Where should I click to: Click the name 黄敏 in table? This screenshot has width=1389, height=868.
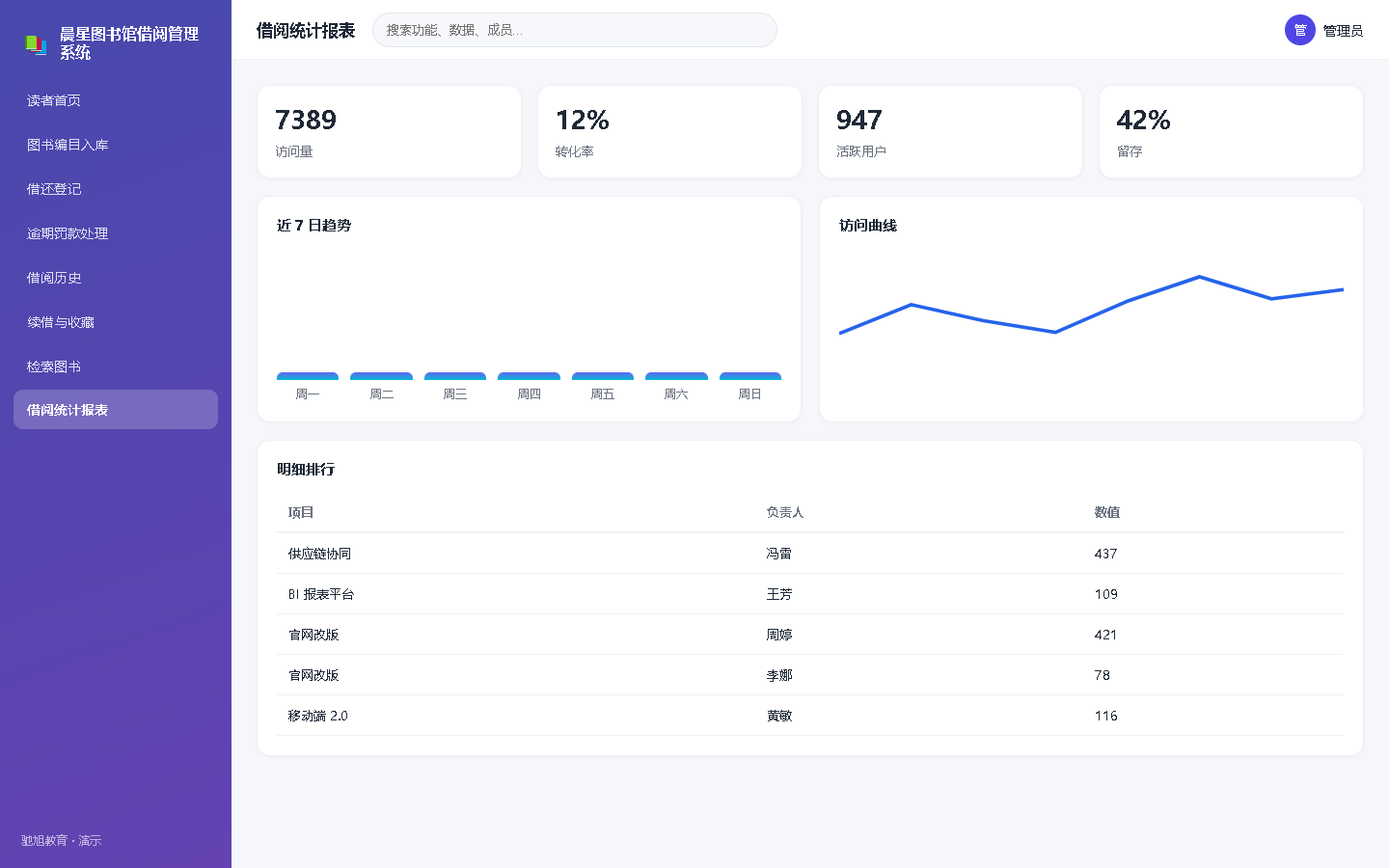779,716
